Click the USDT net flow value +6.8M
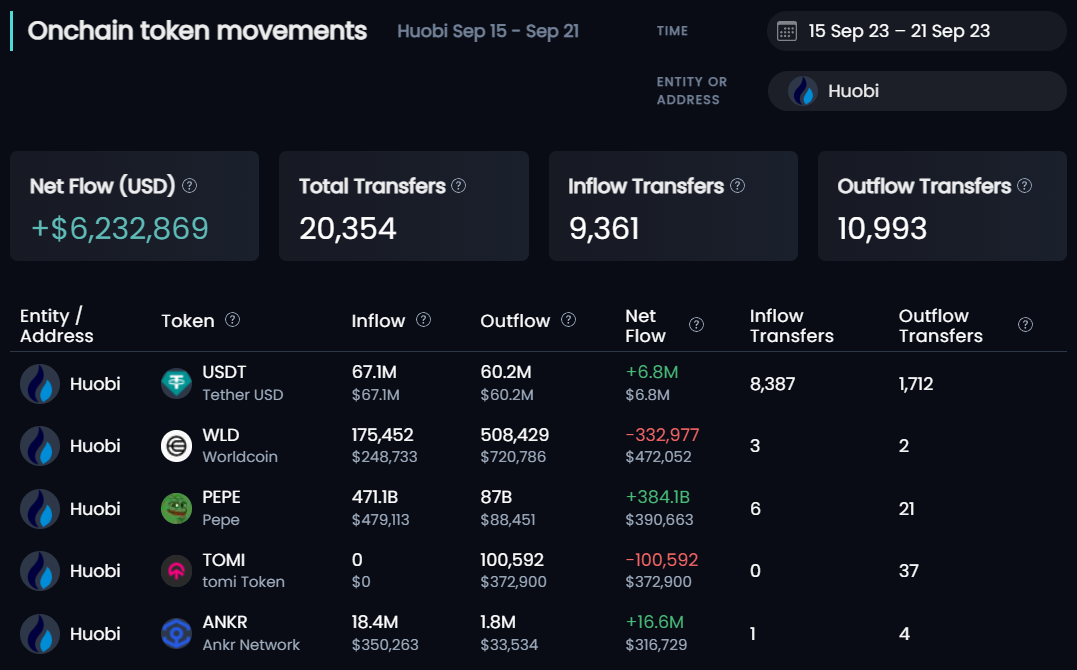This screenshot has height=670, width=1077. [652, 372]
